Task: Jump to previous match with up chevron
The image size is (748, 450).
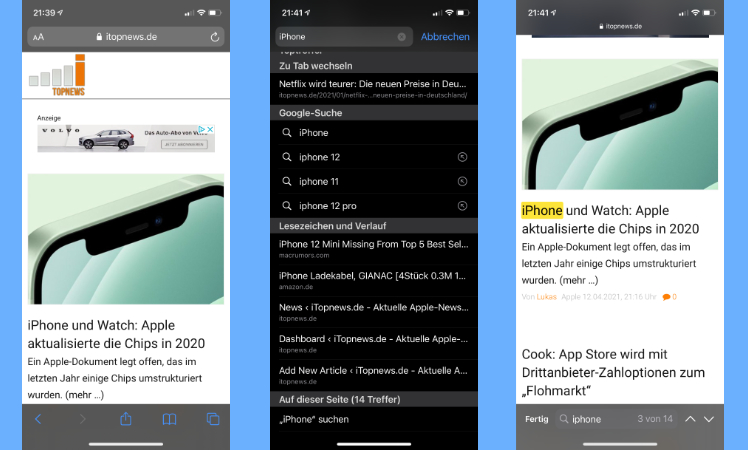Action: [689, 419]
